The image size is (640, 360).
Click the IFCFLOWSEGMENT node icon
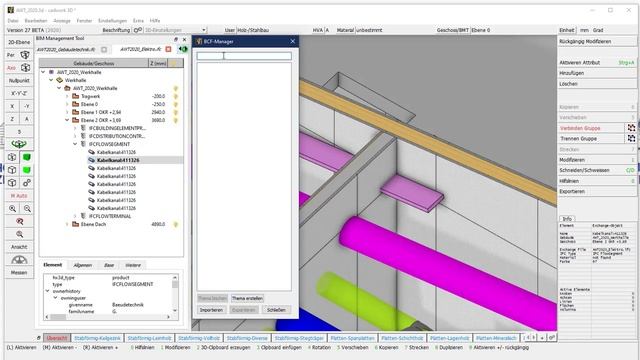pos(83,144)
